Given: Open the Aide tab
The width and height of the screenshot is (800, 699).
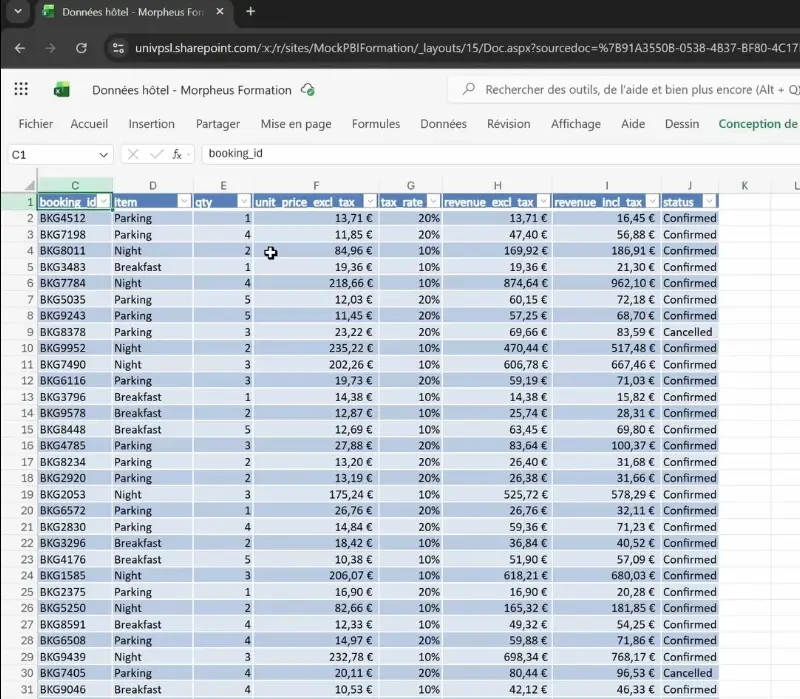Looking at the screenshot, I should pos(633,124).
